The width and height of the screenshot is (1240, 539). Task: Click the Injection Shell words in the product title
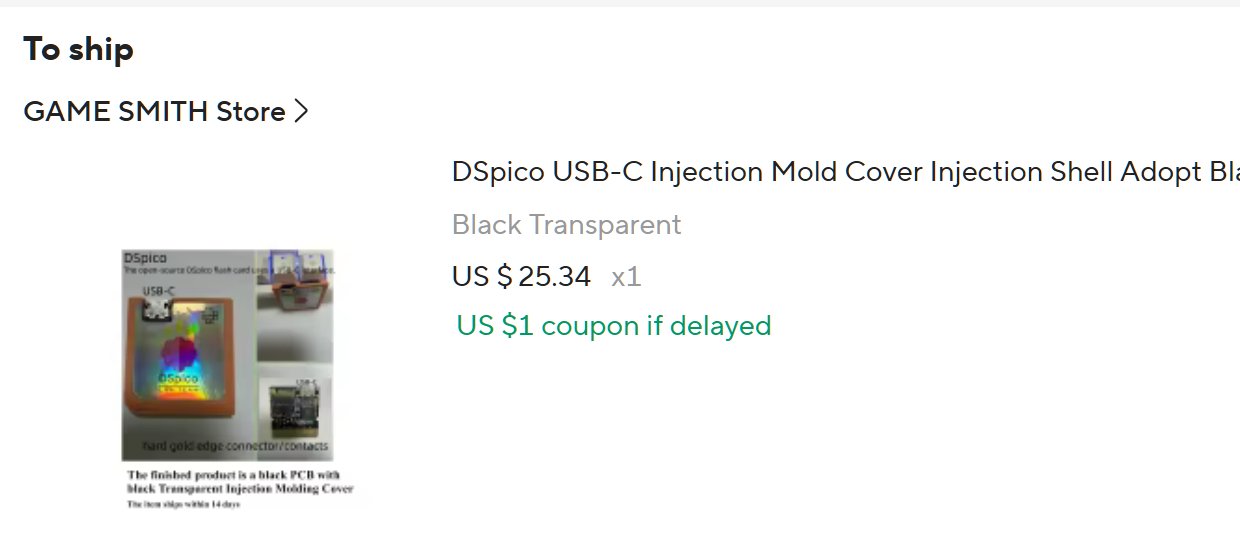pos(1020,172)
